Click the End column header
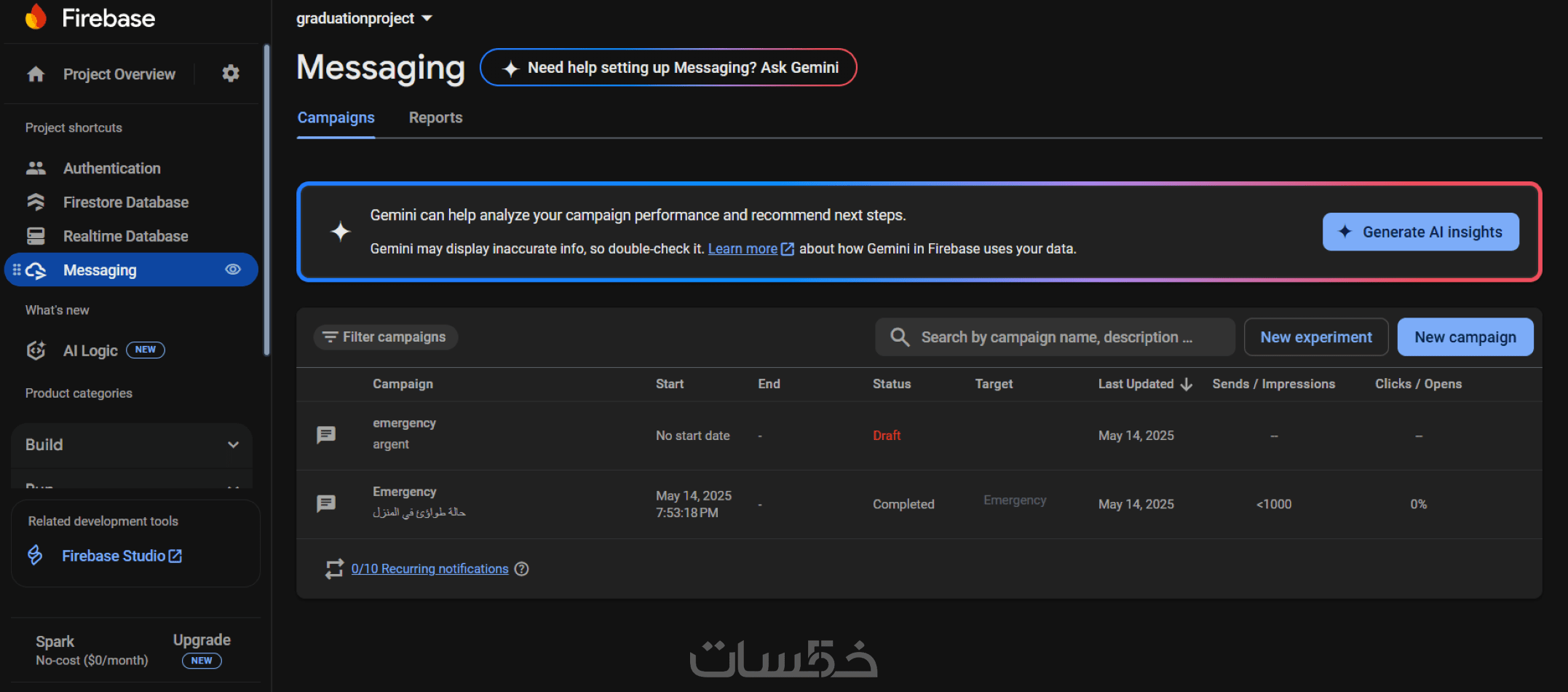The height and width of the screenshot is (692, 1568). [x=769, y=384]
